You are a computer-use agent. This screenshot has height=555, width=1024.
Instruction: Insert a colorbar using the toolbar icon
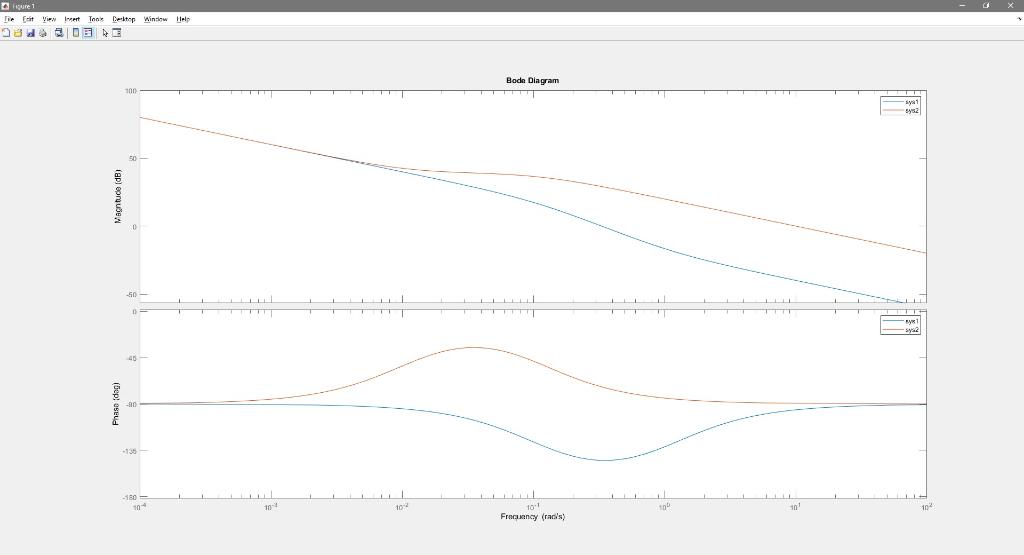[76, 33]
